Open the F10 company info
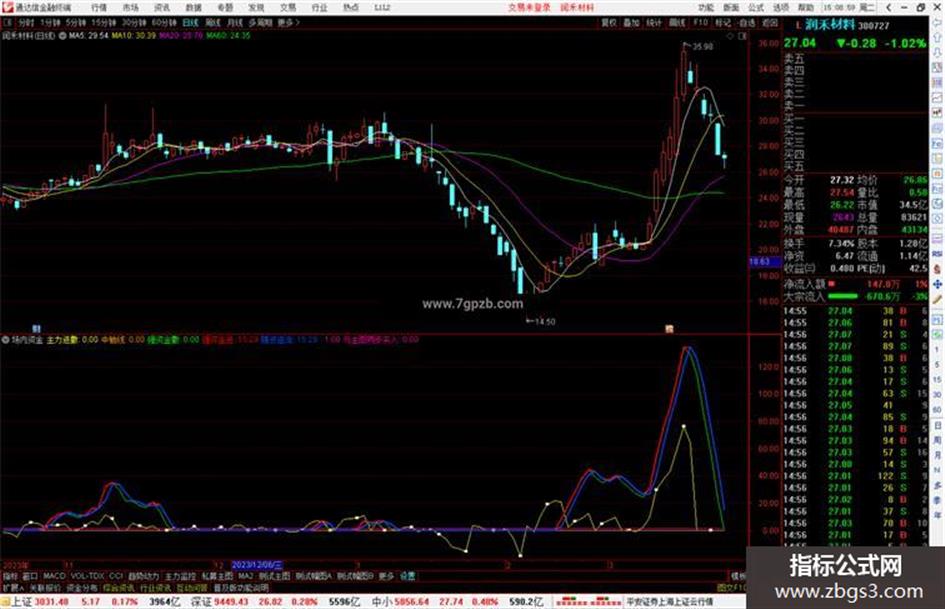 click(x=700, y=22)
